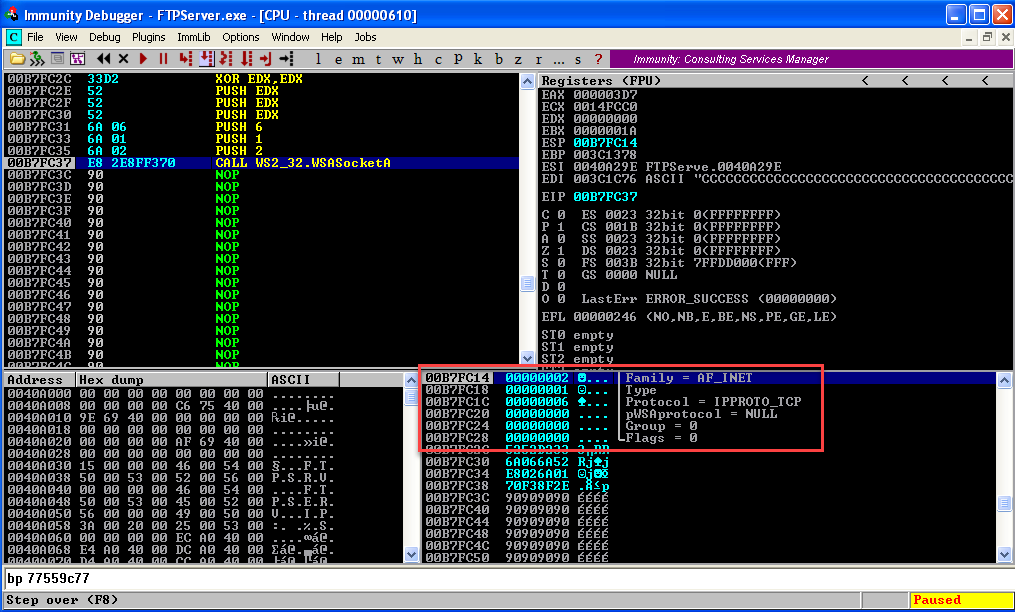The width and height of the screenshot is (1015, 612).
Task: Click the Address column header in dump
Action: (40, 380)
